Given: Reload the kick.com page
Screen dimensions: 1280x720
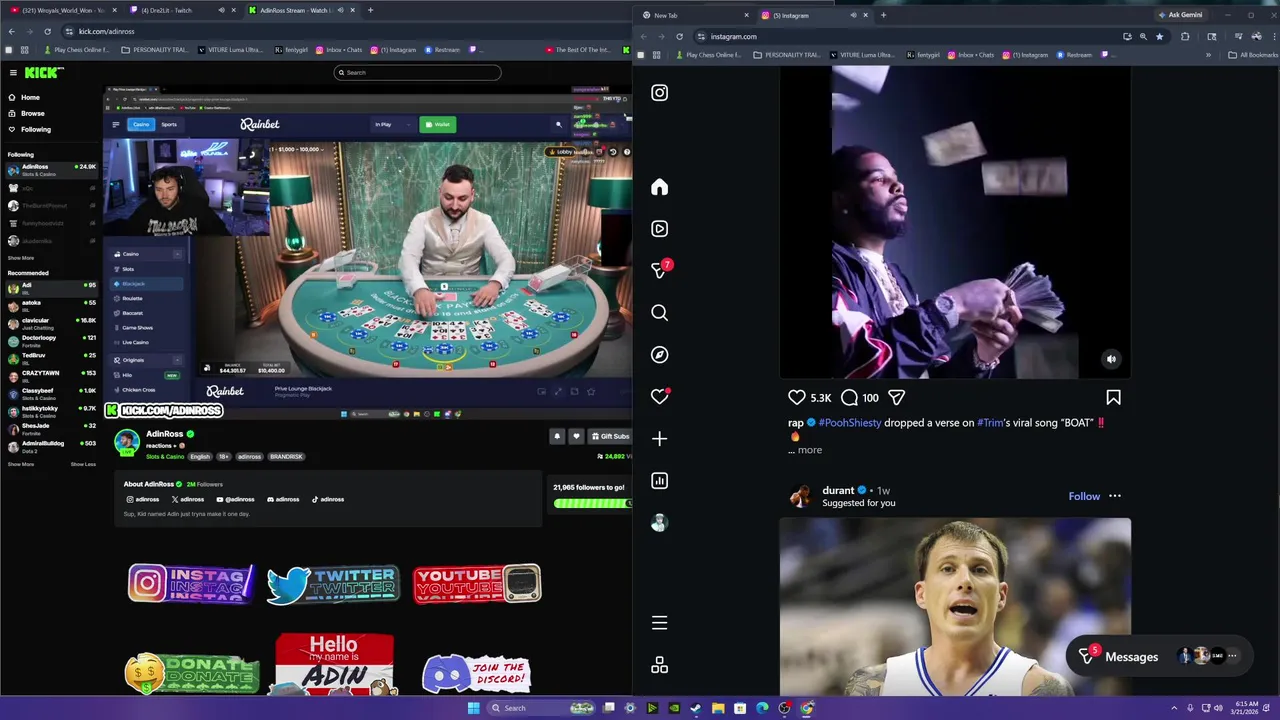Looking at the screenshot, I should coord(47,31).
